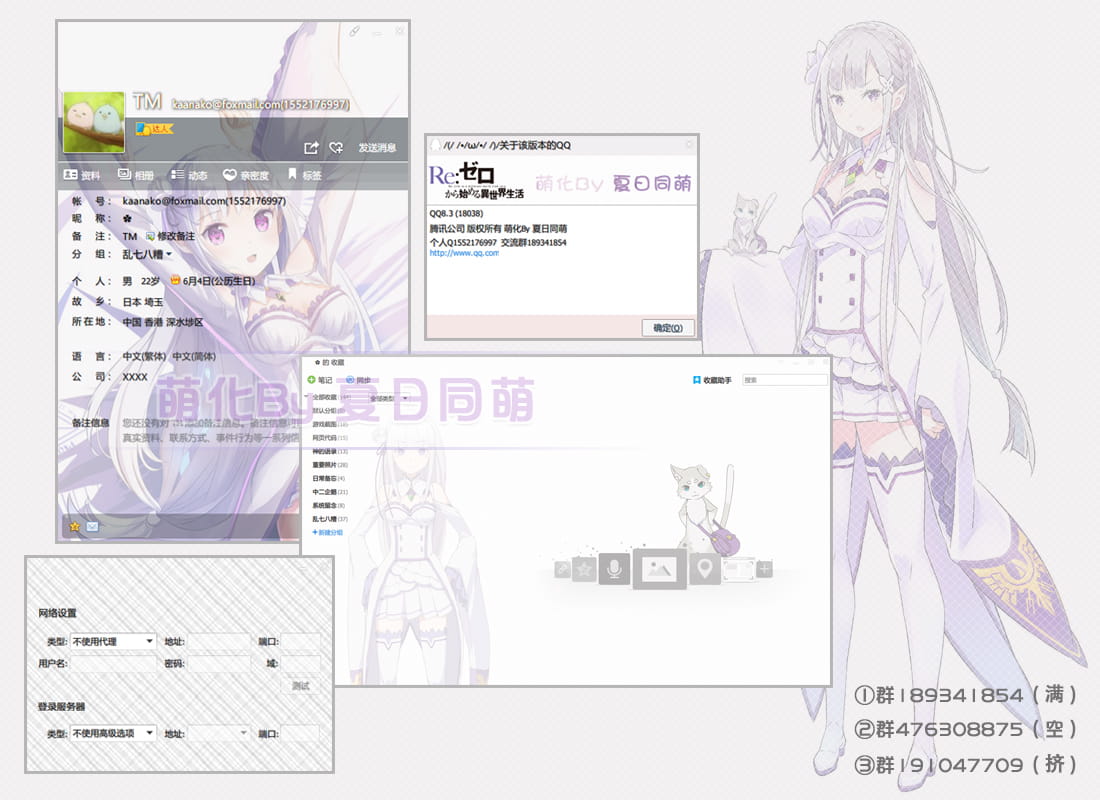Image resolution: width=1100 pixels, height=800 pixels.
Task: Click 同步 in the favorites window
Action: 358,380
